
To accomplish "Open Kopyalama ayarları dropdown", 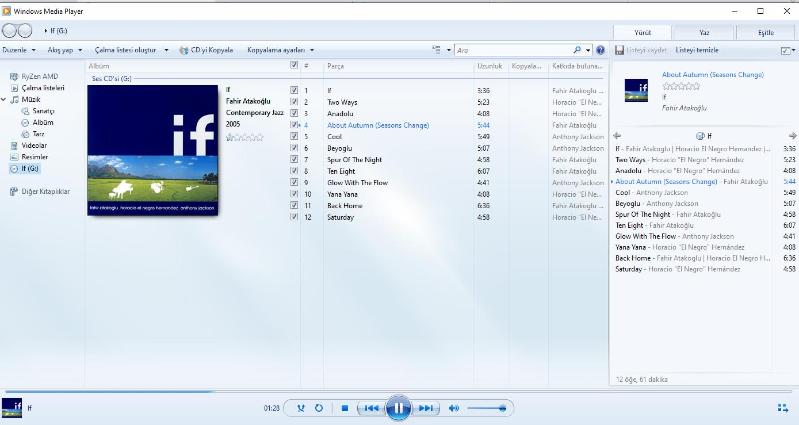I will 281,50.
